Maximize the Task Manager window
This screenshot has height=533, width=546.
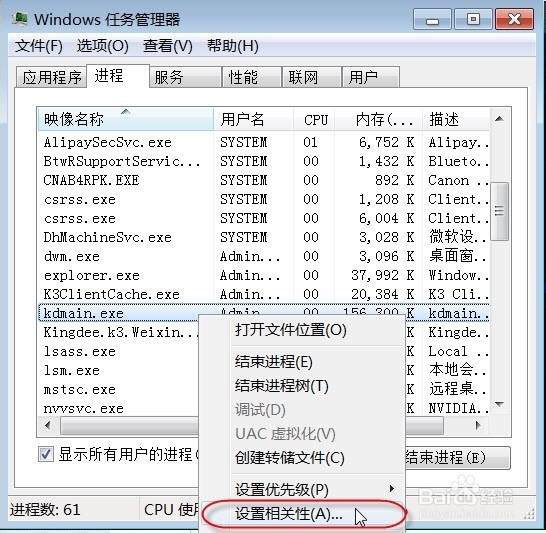coord(473,19)
